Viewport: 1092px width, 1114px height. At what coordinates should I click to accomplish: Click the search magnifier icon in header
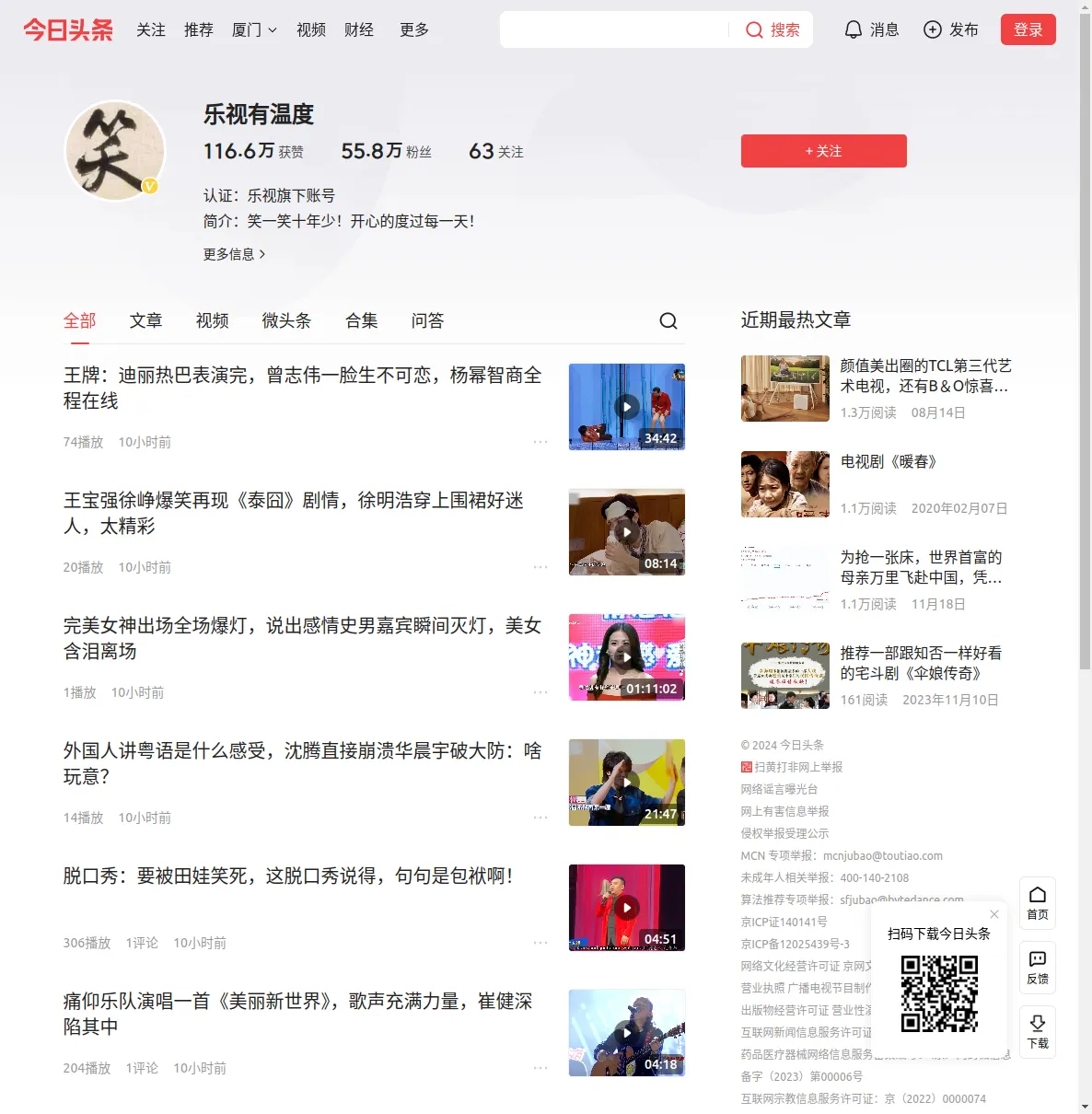pos(754,29)
